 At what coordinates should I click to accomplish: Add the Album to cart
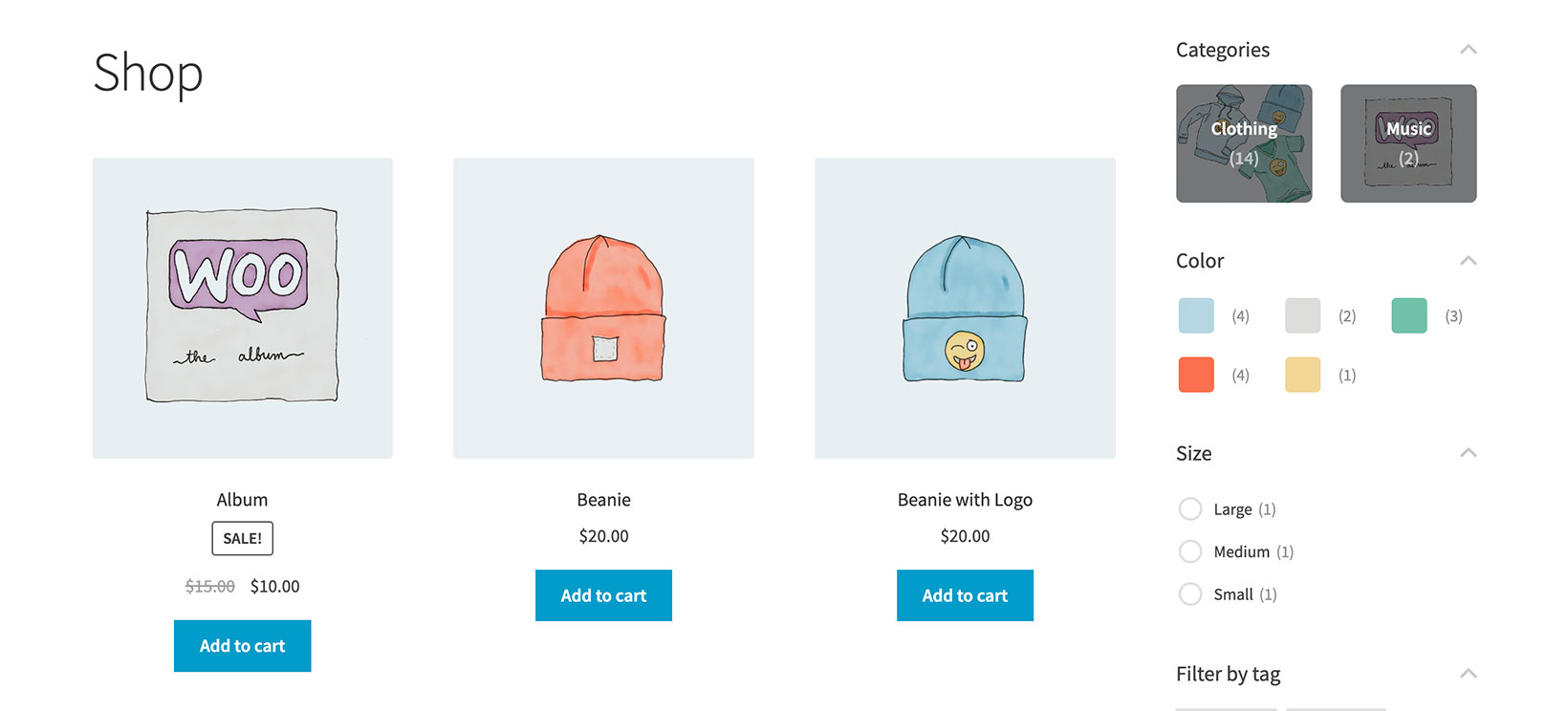[242, 646]
